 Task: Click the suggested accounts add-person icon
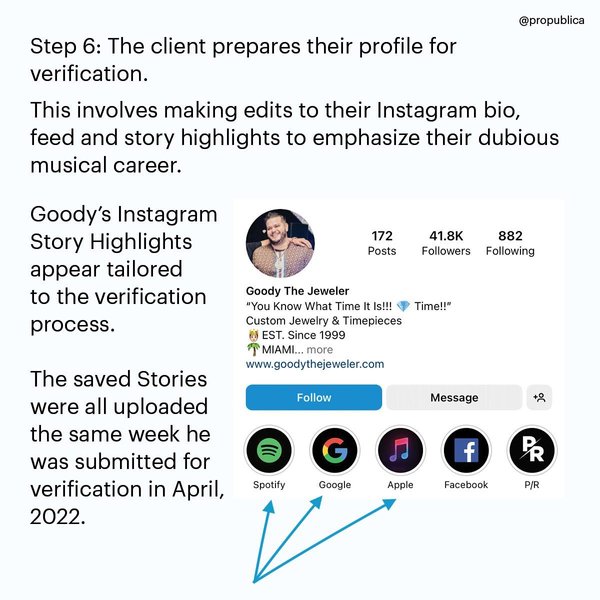[539, 397]
